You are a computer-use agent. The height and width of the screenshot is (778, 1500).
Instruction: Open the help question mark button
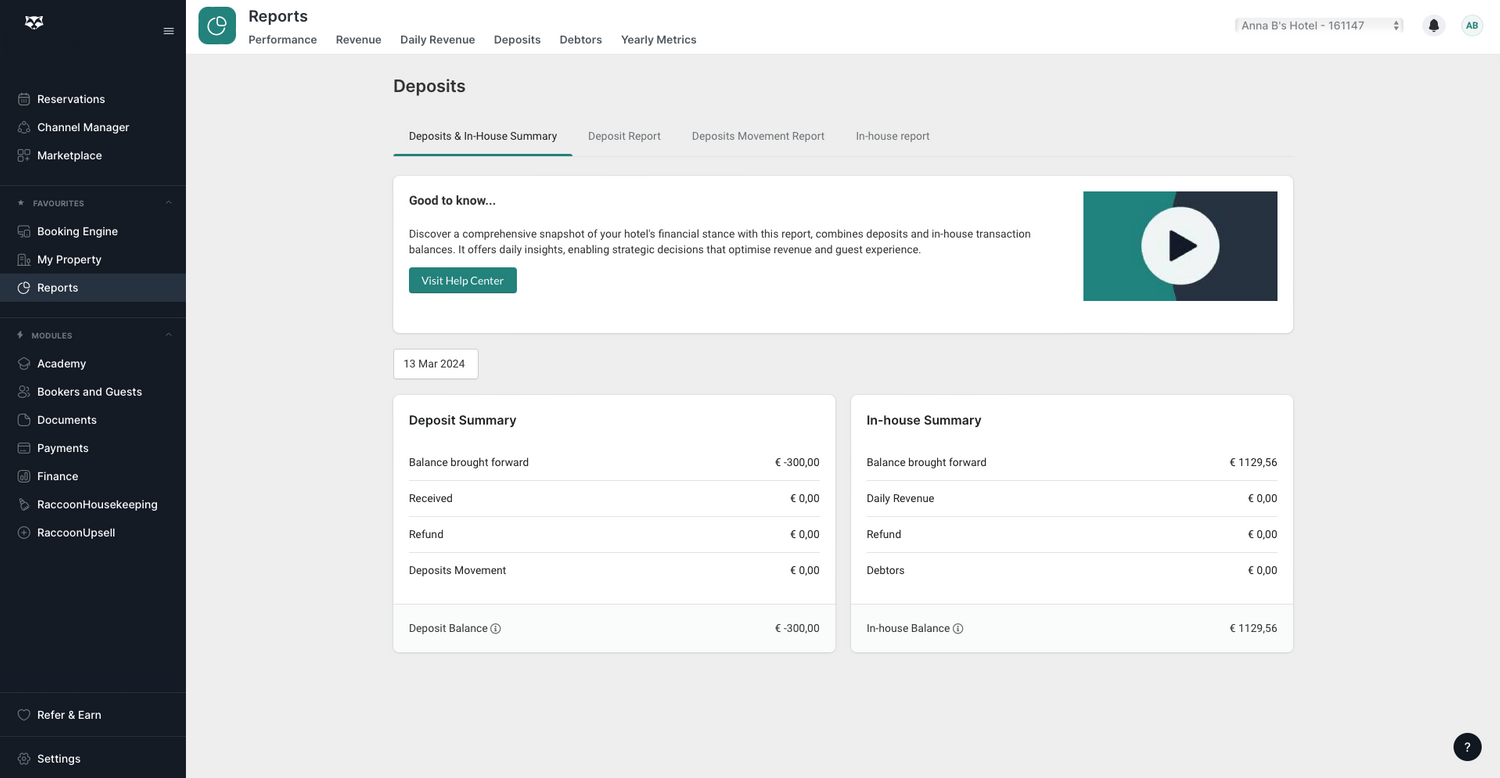pyautogui.click(x=1467, y=747)
